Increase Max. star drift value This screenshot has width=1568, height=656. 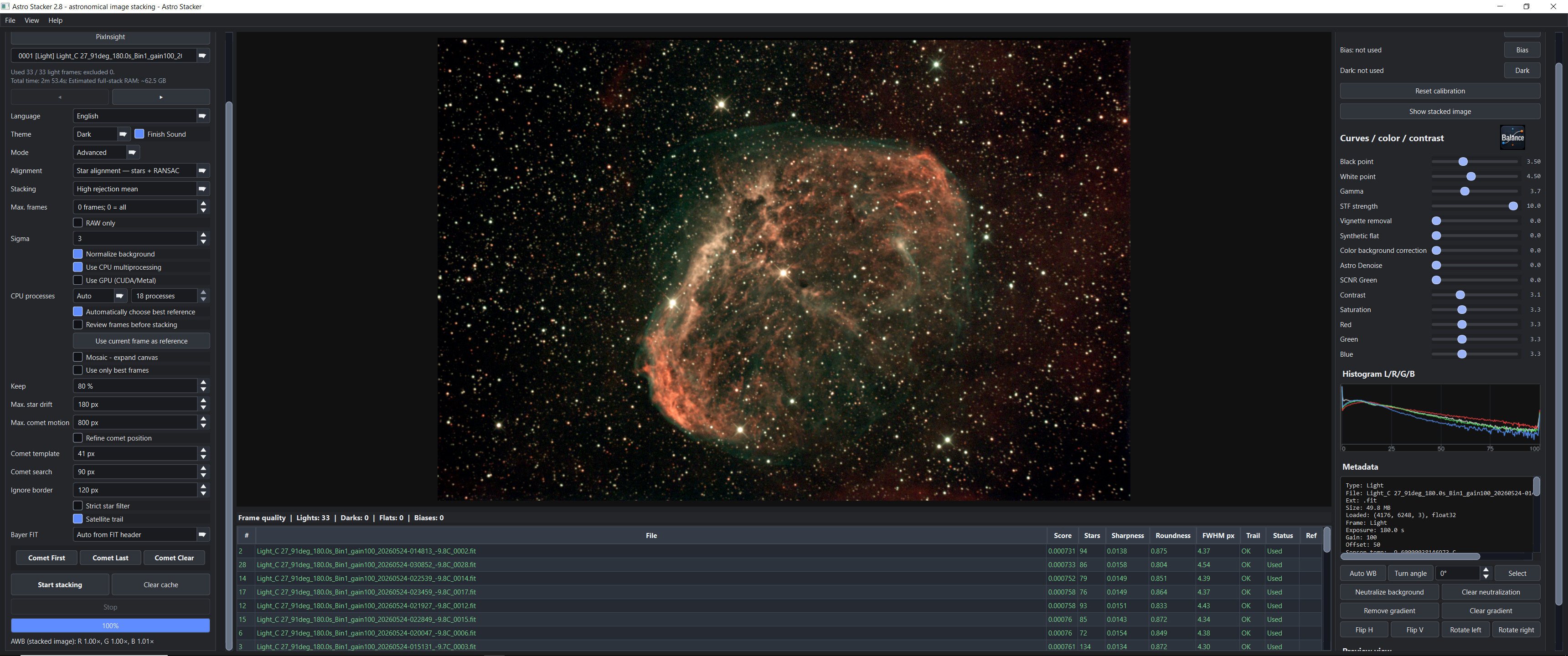pos(203,400)
